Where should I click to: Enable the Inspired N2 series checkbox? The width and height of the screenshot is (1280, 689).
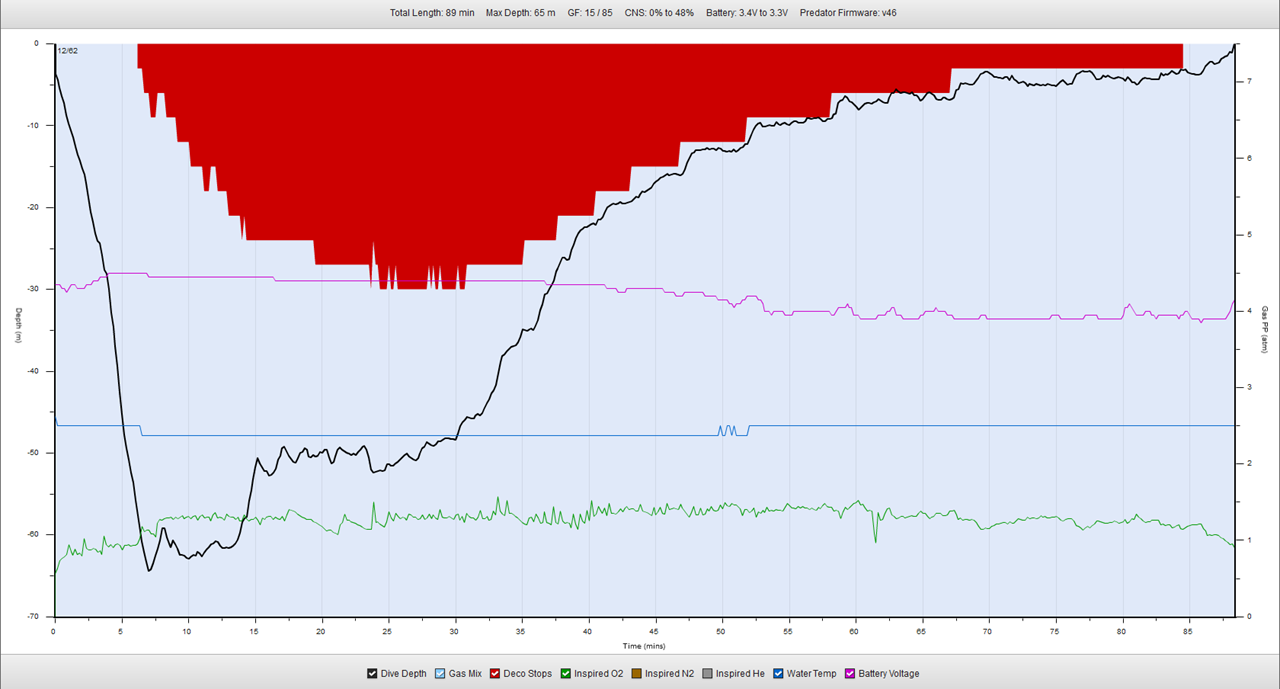[x=637, y=674]
